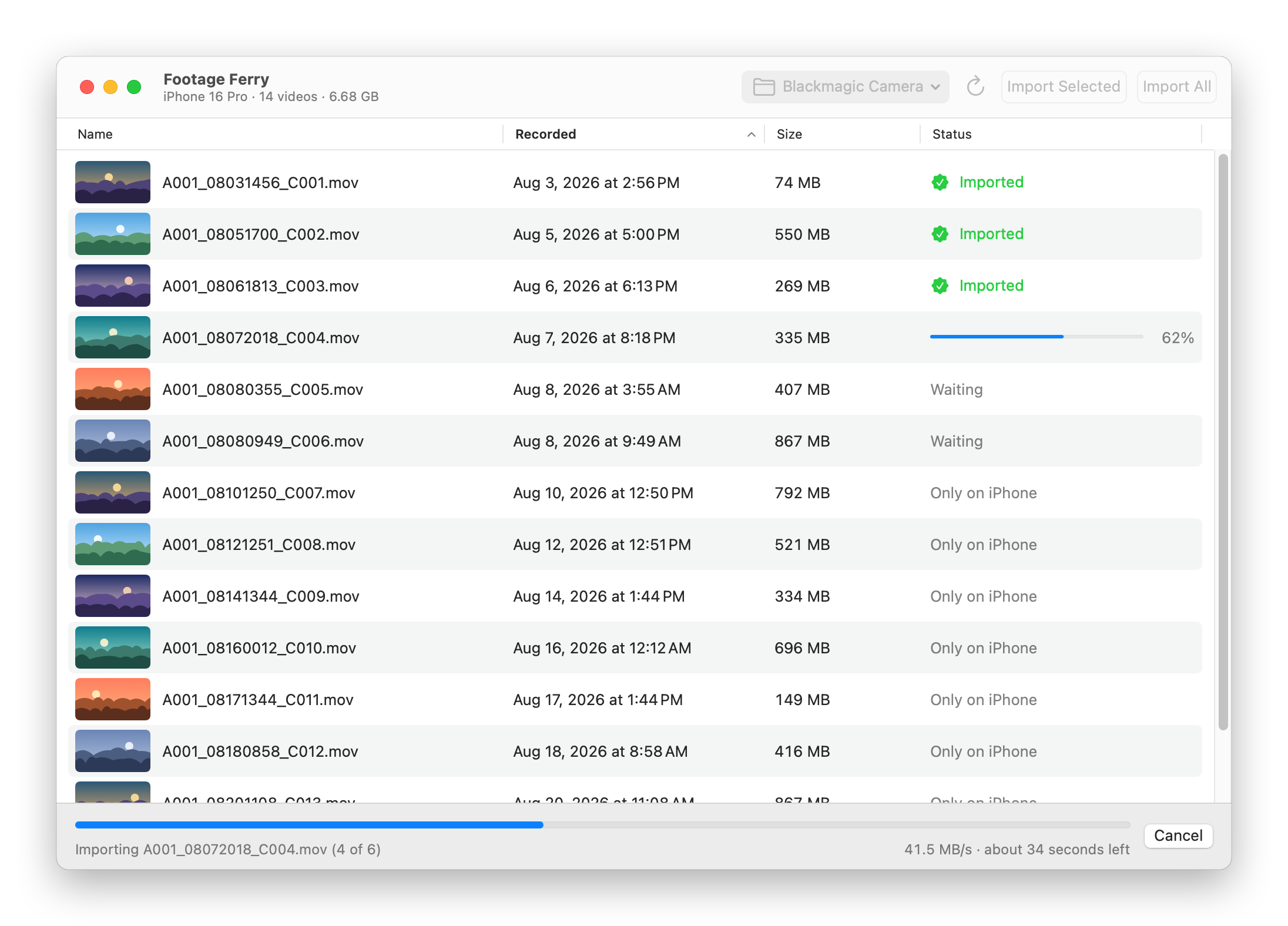This screenshot has width=1288, height=926.
Task: Select file name A001_08101250_C007.mov
Action: (x=259, y=493)
